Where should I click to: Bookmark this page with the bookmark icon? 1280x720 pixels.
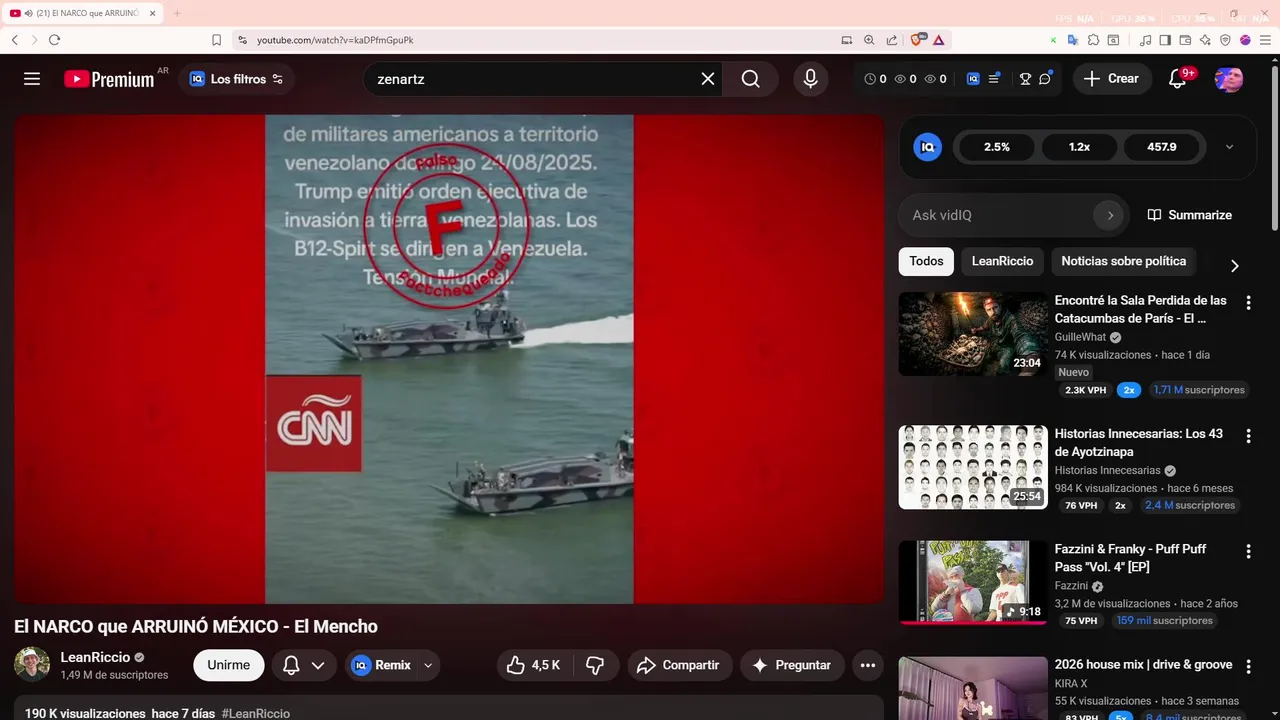point(216,40)
